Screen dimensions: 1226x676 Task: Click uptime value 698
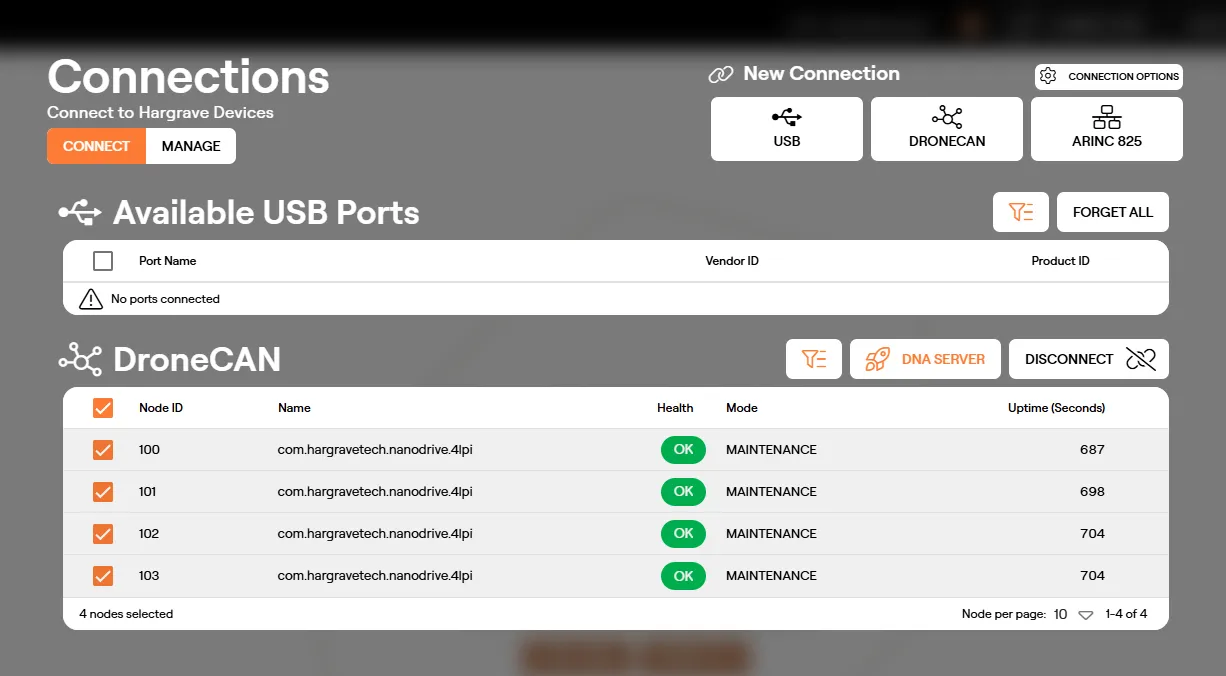pyautogui.click(x=1092, y=492)
